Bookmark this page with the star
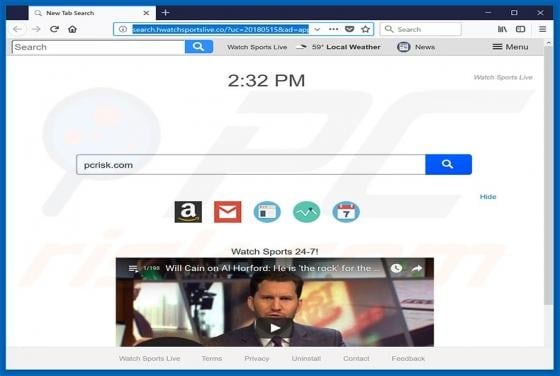 [x=365, y=29]
